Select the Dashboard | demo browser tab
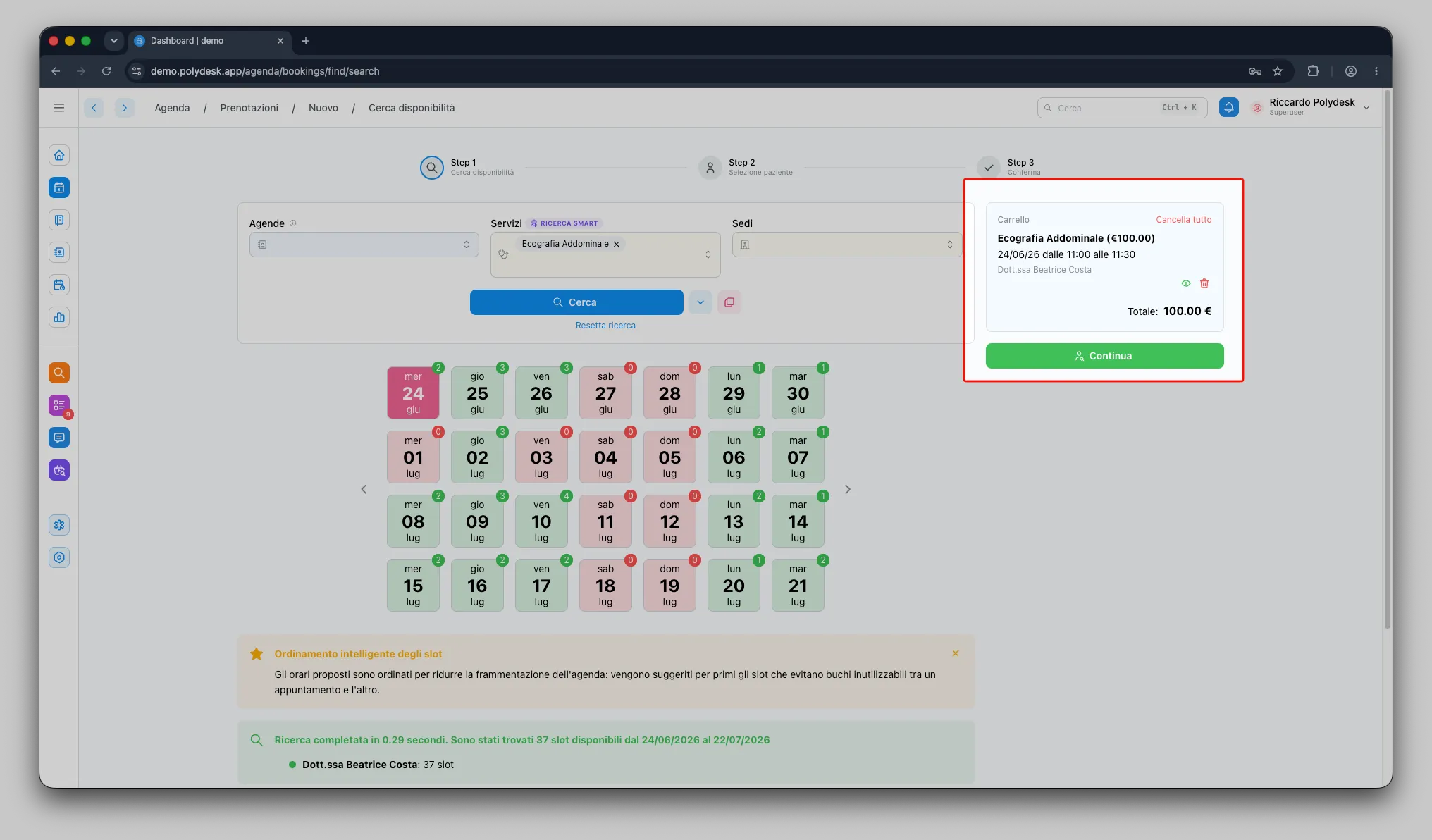Image resolution: width=1432 pixels, height=840 pixels. [x=209, y=41]
